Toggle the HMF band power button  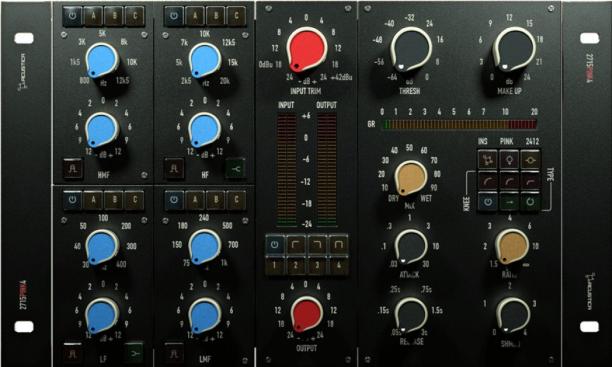pos(72,16)
